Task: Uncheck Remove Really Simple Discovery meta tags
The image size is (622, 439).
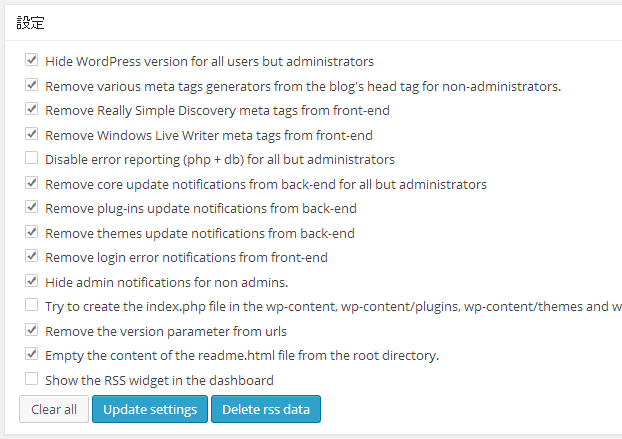Action: 31,109
